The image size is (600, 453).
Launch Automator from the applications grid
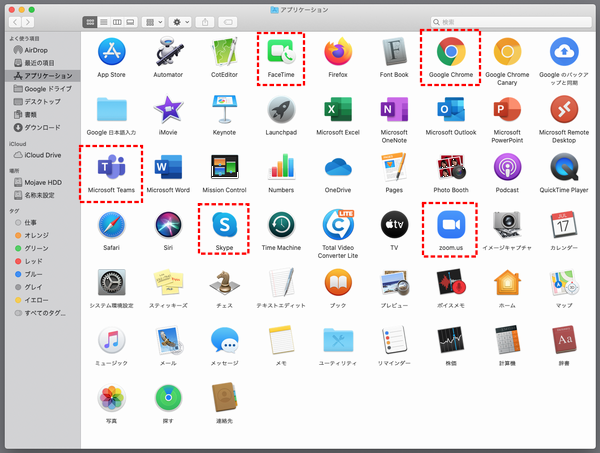click(168, 52)
